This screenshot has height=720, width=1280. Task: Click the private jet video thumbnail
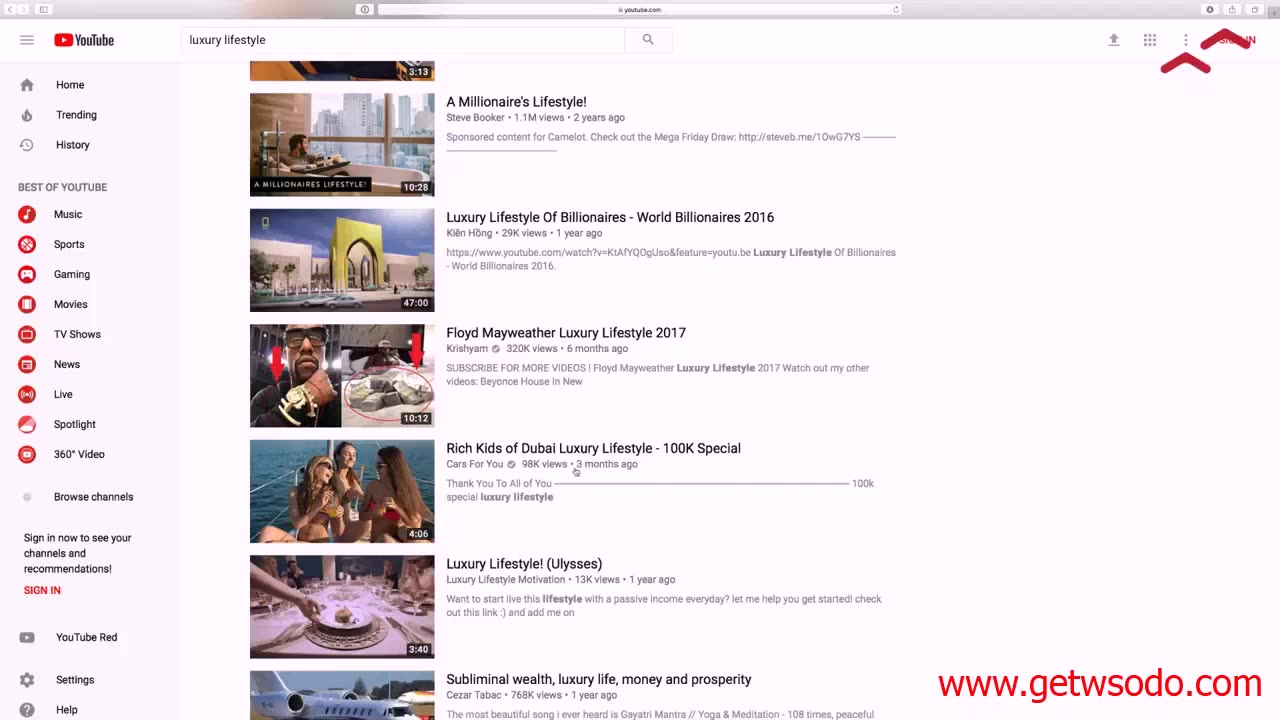point(342,695)
